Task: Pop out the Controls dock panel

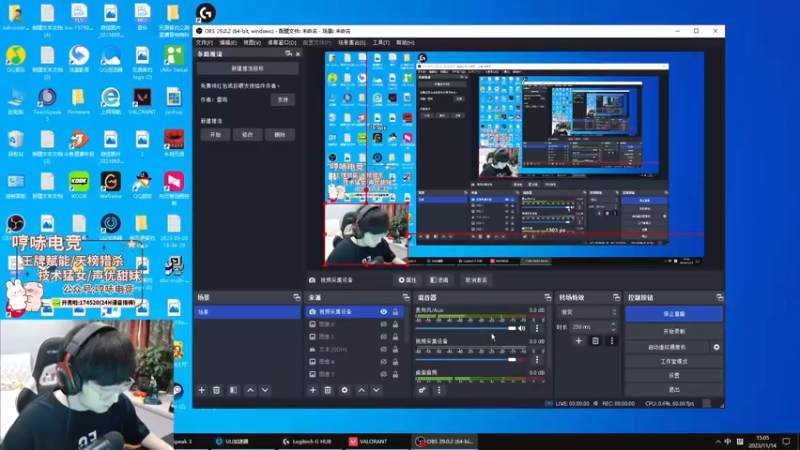Action: click(x=719, y=297)
